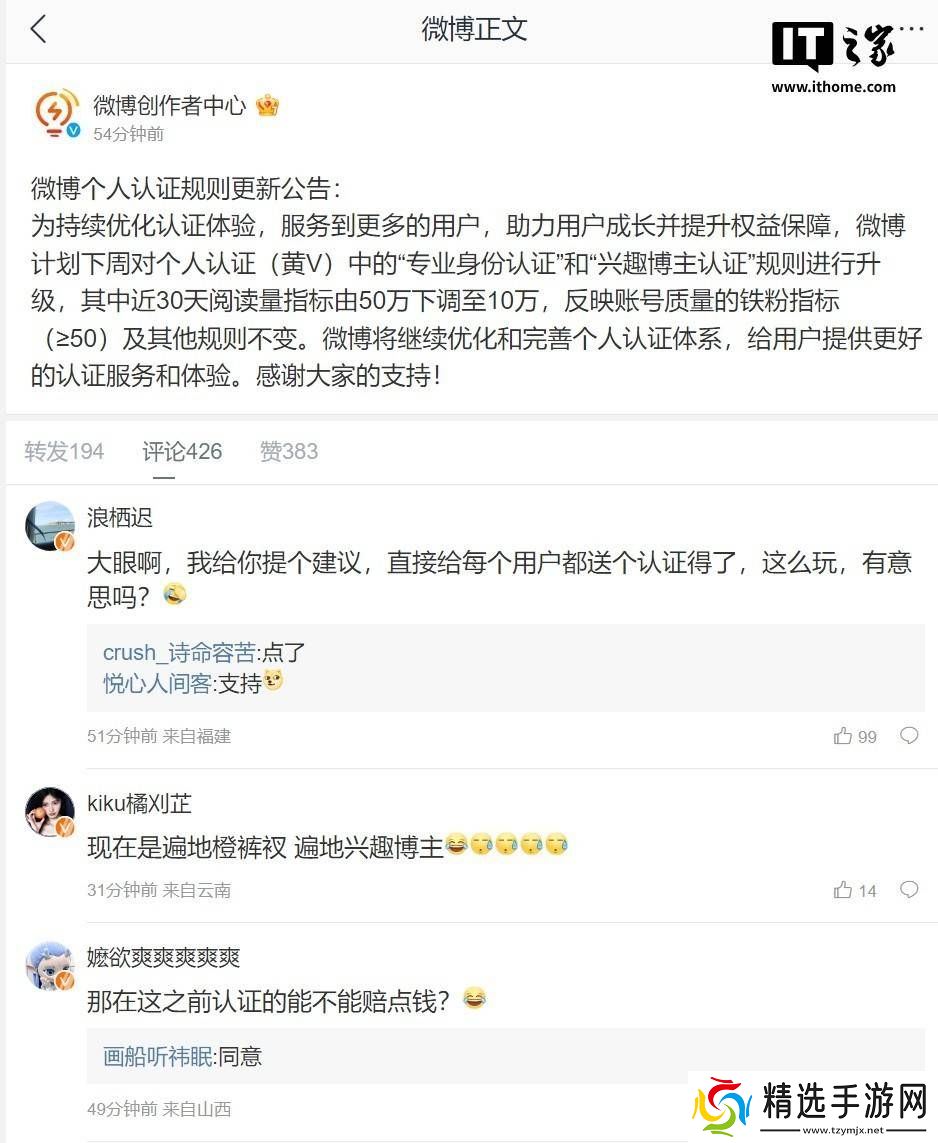Open 微博创作者中心 username link
Viewport: 938px width, 1143px height.
coord(169,105)
